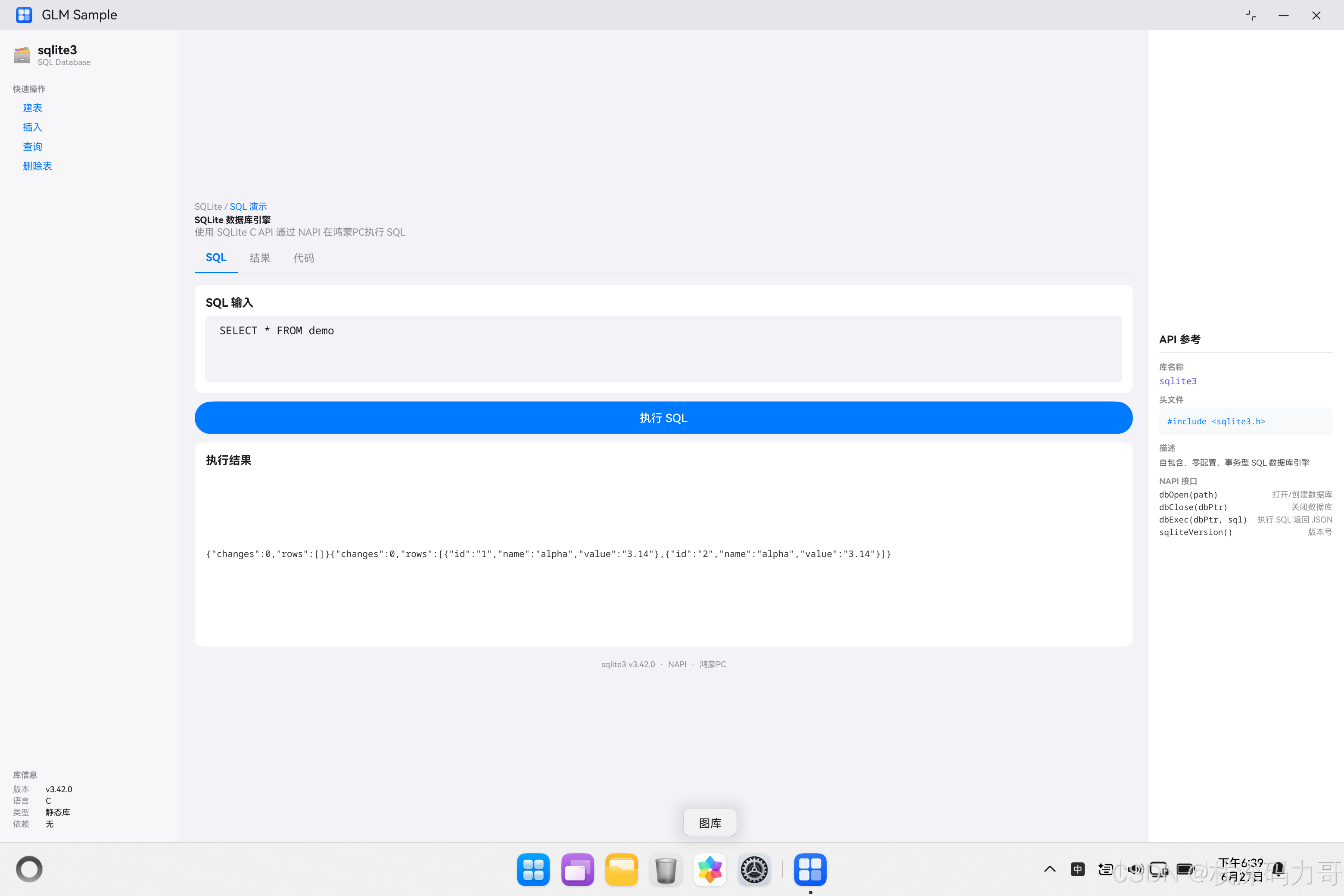Focus the SQL input text area
The image size is (1344, 896).
point(663,348)
